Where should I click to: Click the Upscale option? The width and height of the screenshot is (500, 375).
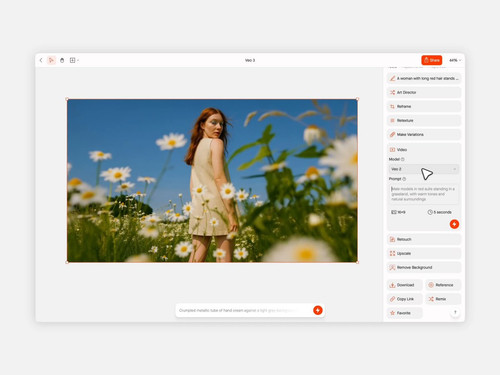point(424,253)
